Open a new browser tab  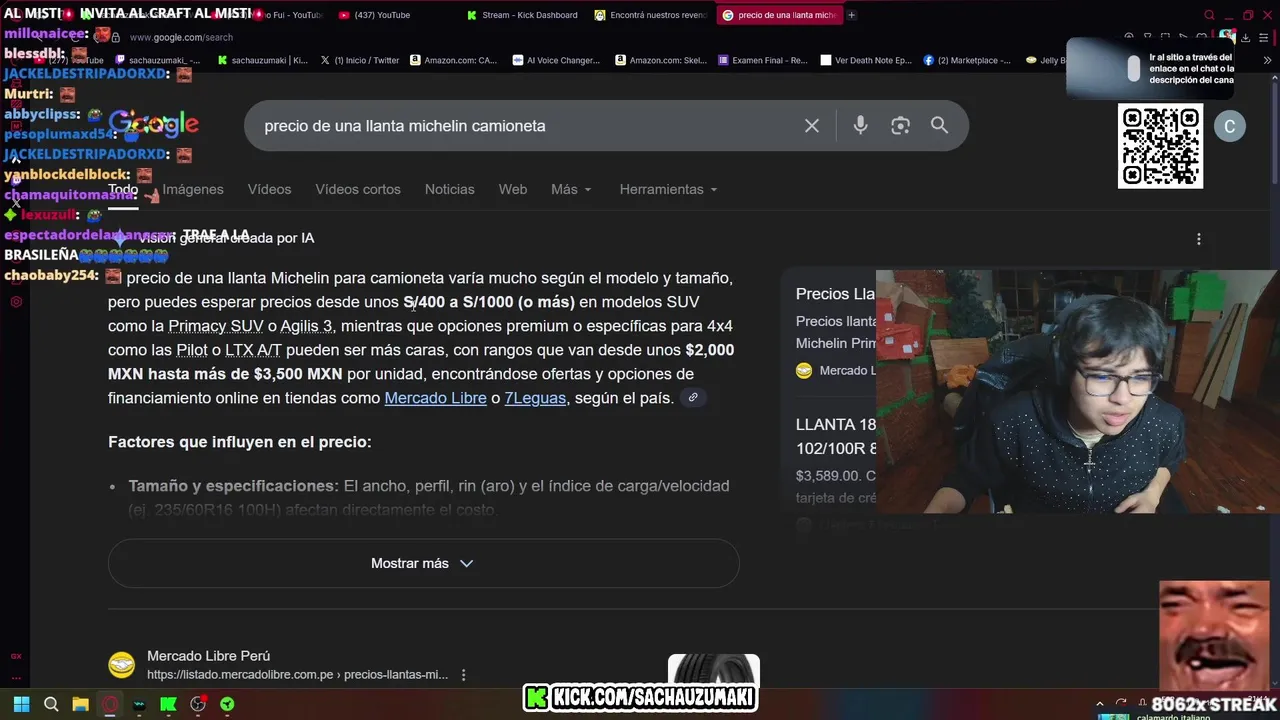pyautogui.click(x=851, y=15)
